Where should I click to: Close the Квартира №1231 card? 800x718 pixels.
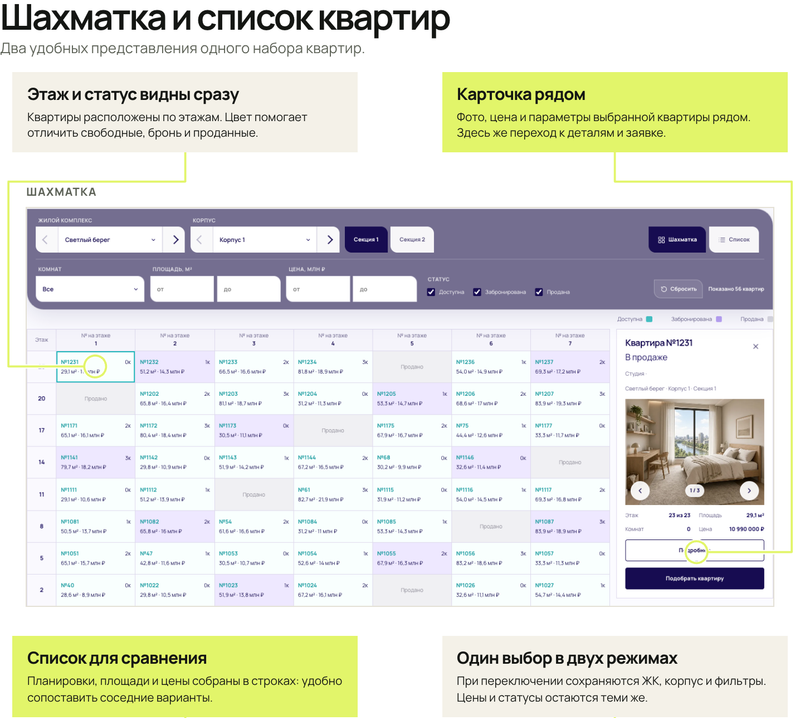756,346
